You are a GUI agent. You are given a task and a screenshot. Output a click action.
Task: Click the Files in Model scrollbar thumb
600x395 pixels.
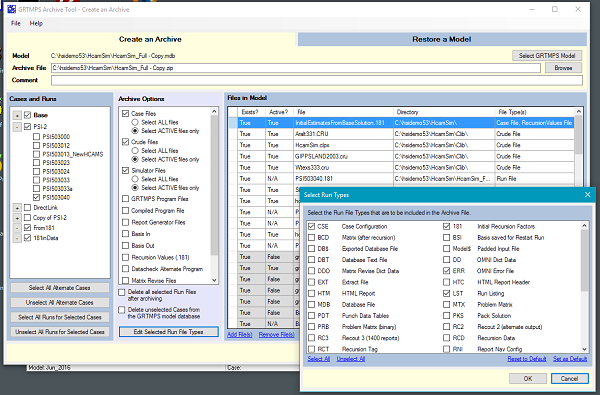pyautogui.click(x=579, y=135)
